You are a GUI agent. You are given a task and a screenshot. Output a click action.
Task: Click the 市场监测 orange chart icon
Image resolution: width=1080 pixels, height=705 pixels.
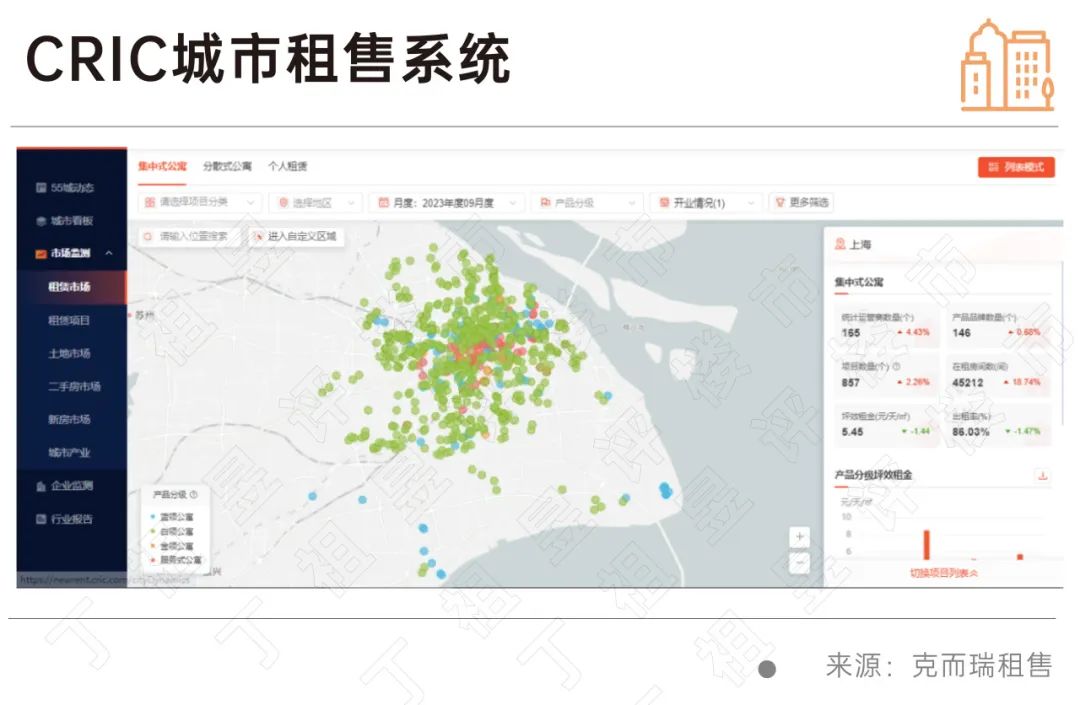click(41, 253)
